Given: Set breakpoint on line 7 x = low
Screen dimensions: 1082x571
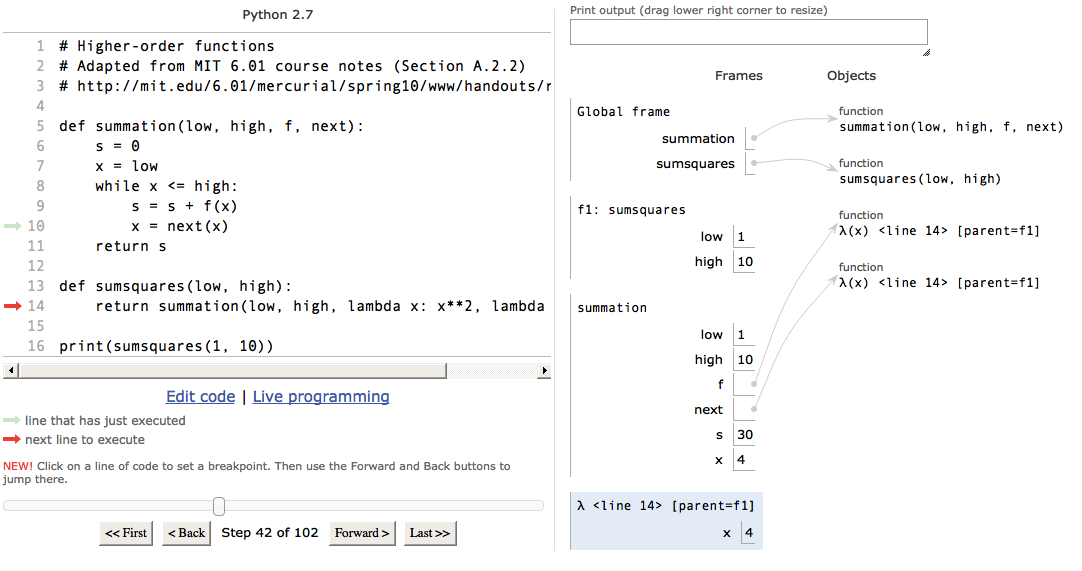Looking at the screenshot, I should tap(126, 166).
